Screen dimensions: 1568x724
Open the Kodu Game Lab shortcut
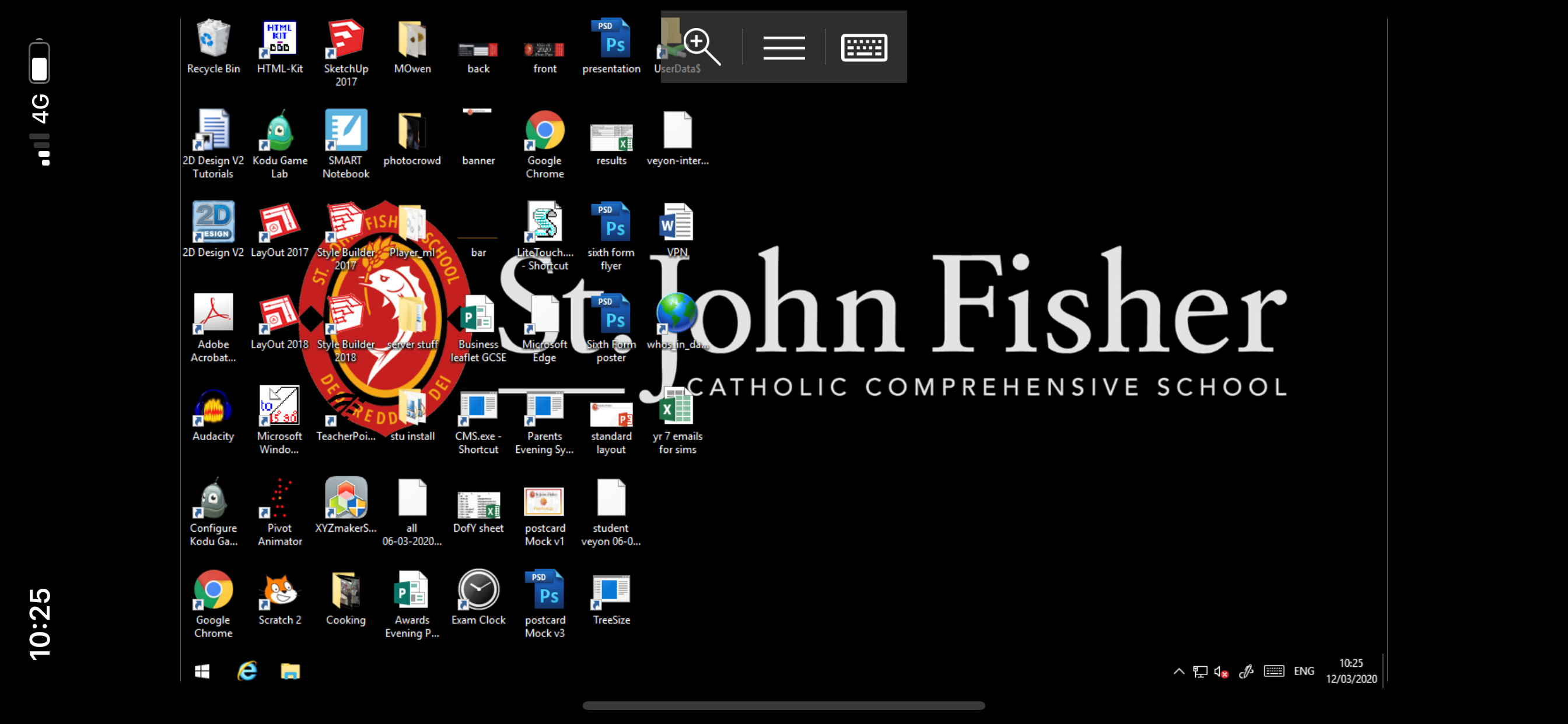pyautogui.click(x=279, y=131)
